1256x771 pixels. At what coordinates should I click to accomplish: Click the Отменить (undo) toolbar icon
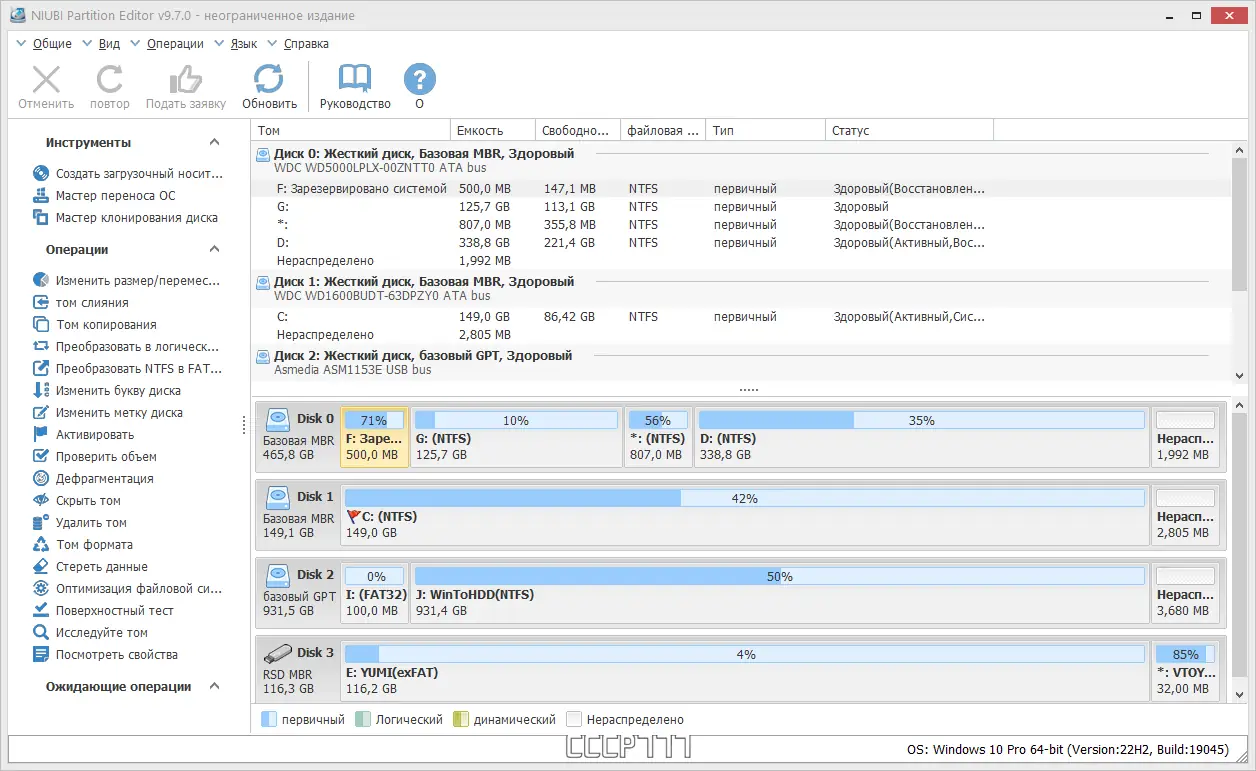pos(46,79)
